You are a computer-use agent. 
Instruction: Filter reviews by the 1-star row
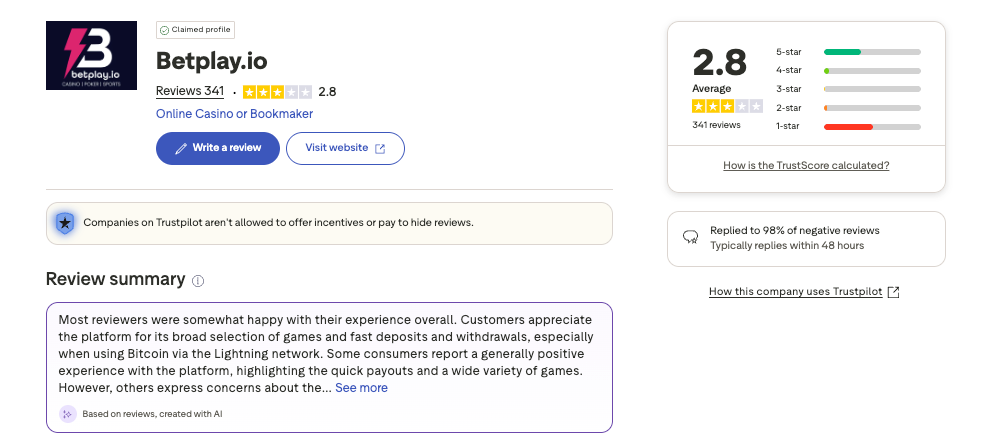[x=847, y=126]
